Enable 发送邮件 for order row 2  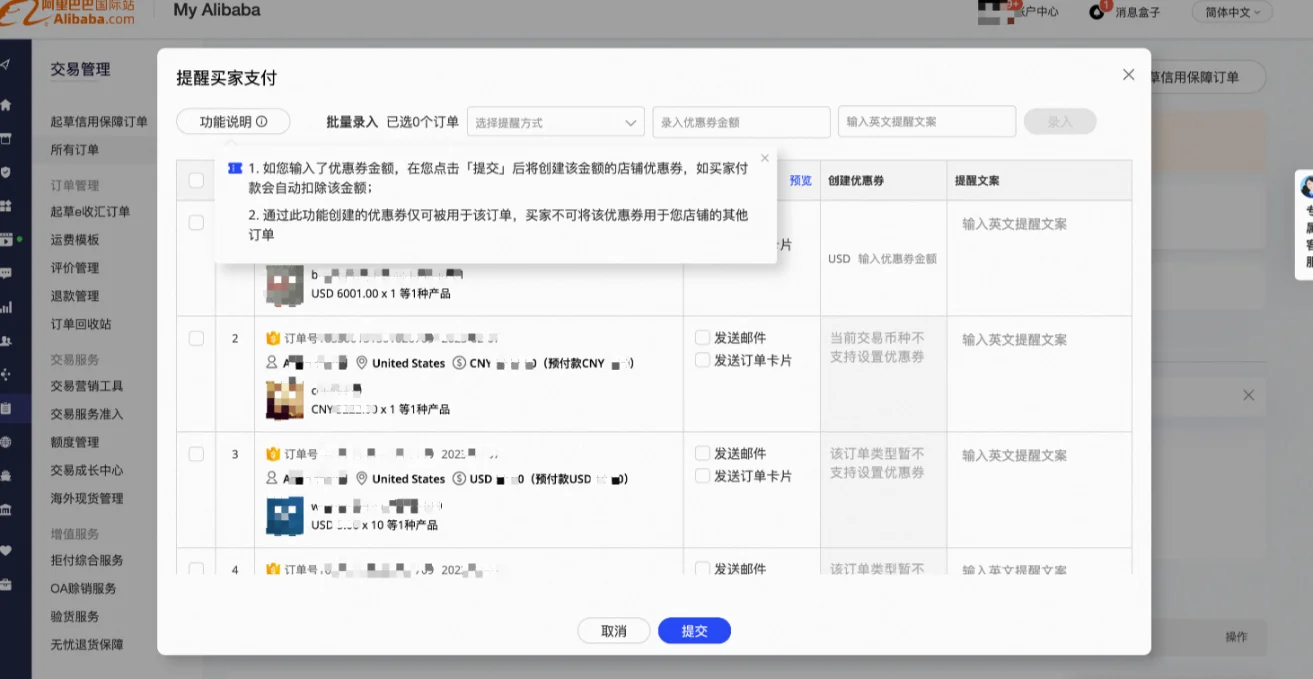click(x=702, y=338)
